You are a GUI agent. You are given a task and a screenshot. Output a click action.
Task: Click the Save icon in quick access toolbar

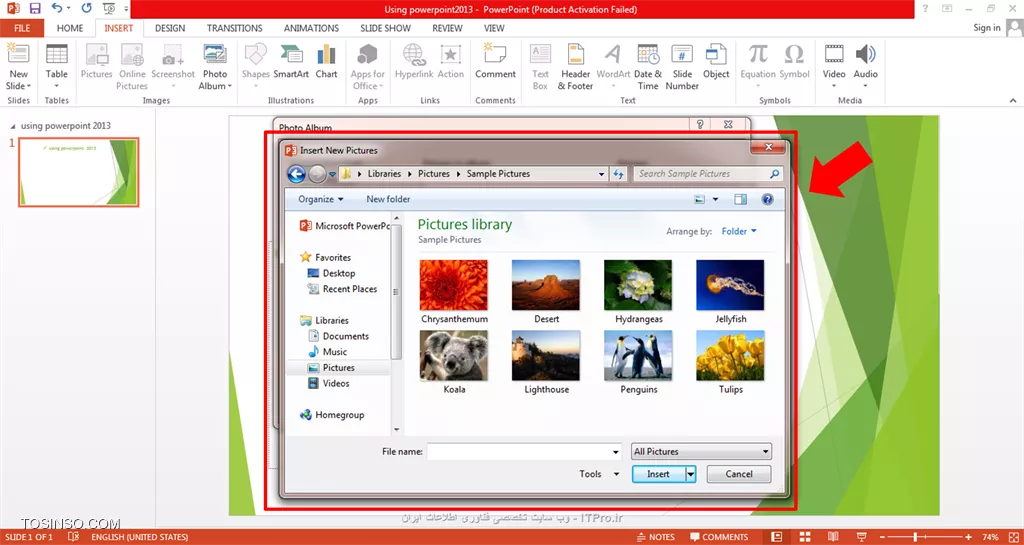pos(35,8)
